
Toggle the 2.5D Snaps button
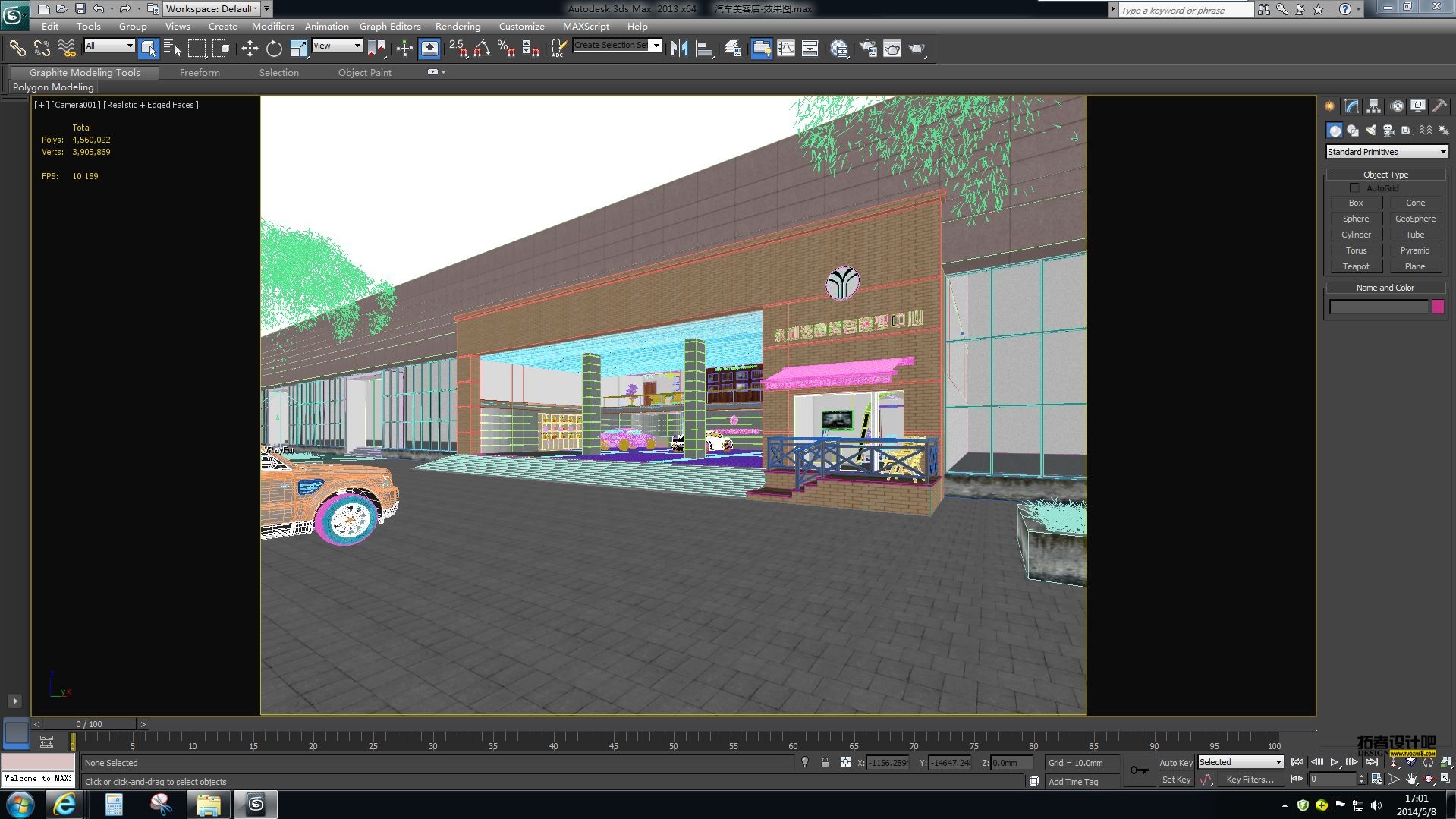pyautogui.click(x=458, y=49)
